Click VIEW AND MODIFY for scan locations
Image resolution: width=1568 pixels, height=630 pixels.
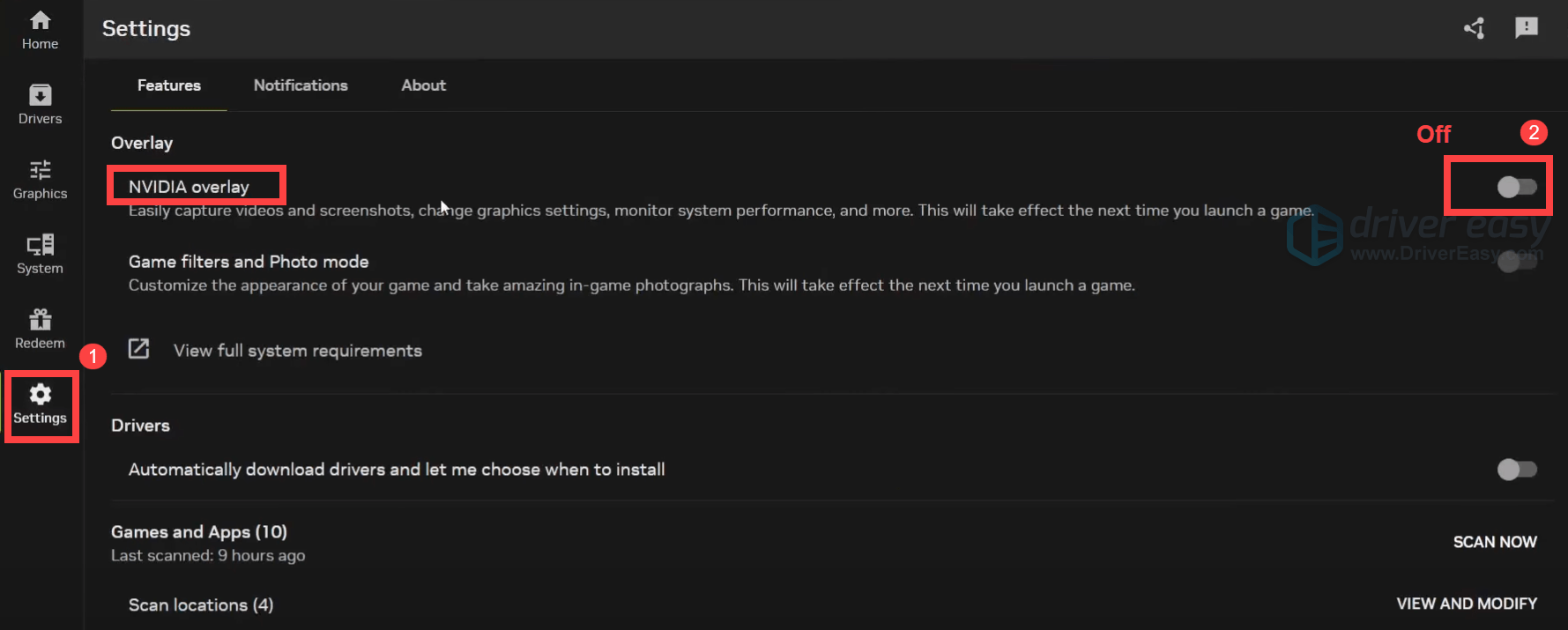pyautogui.click(x=1467, y=603)
